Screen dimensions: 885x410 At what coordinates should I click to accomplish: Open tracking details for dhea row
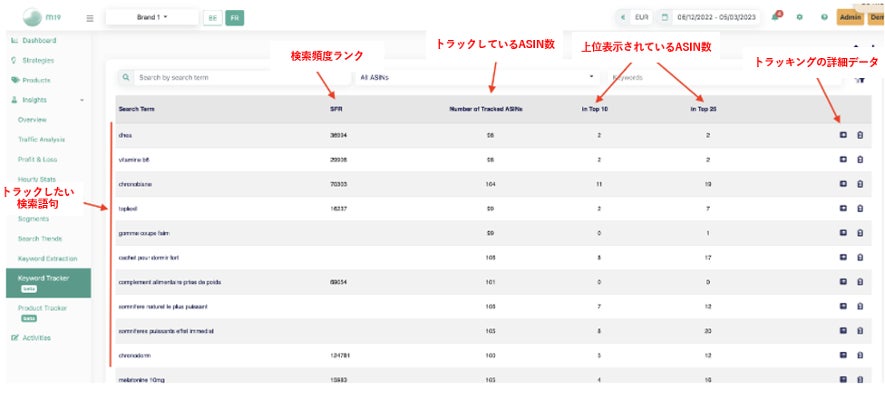[x=843, y=134]
